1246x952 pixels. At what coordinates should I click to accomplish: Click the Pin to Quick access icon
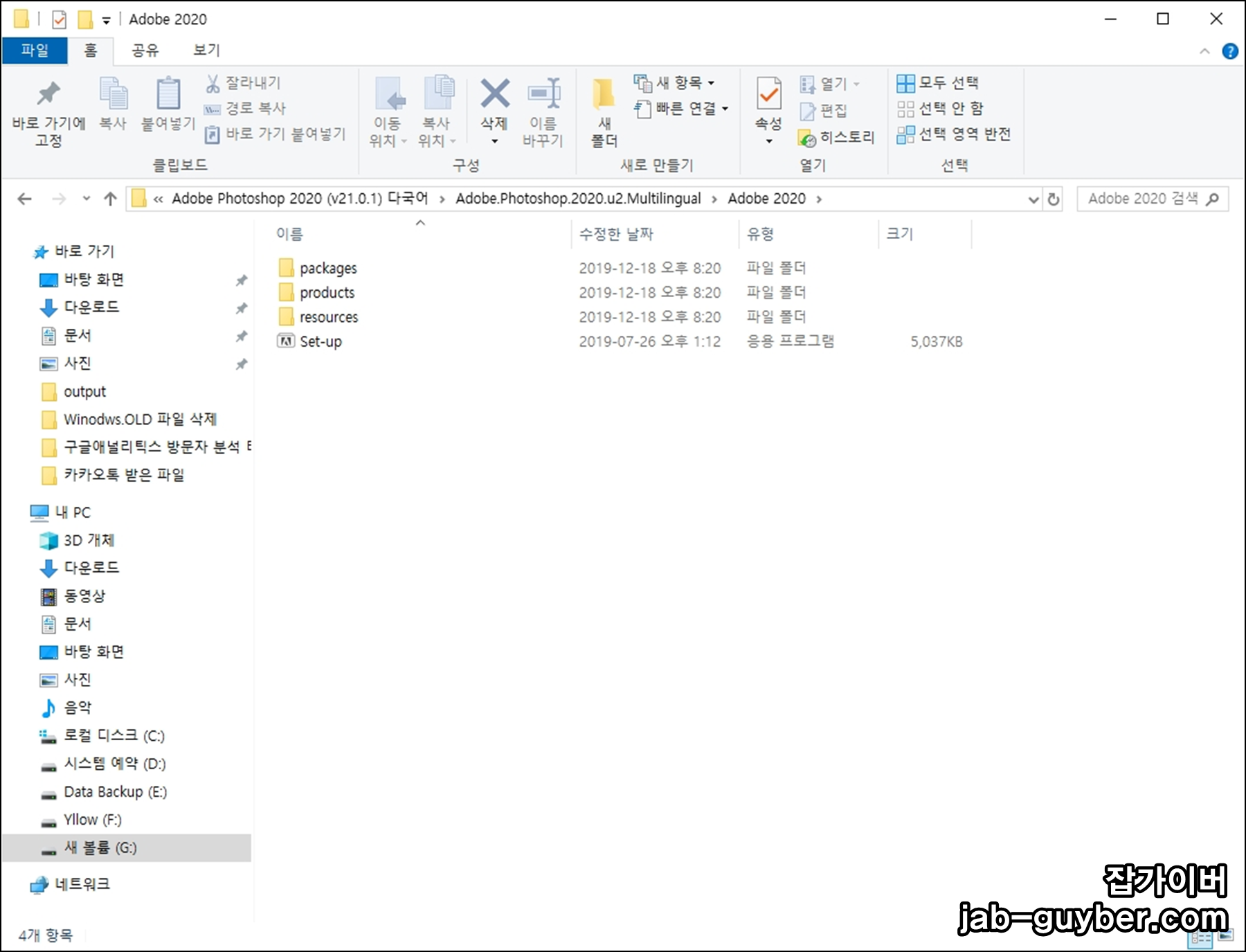tap(48, 94)
